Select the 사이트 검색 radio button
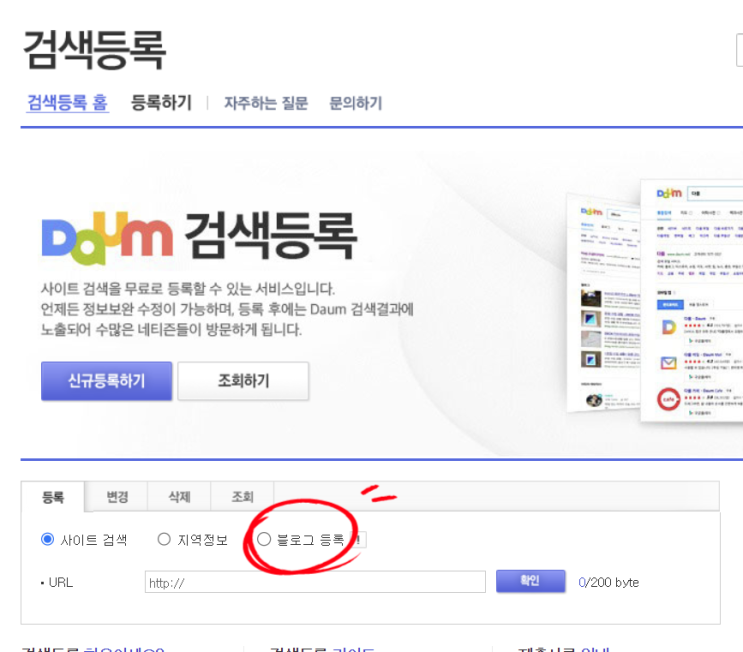Viewport: 743px width, 652px height. (47, 539)
